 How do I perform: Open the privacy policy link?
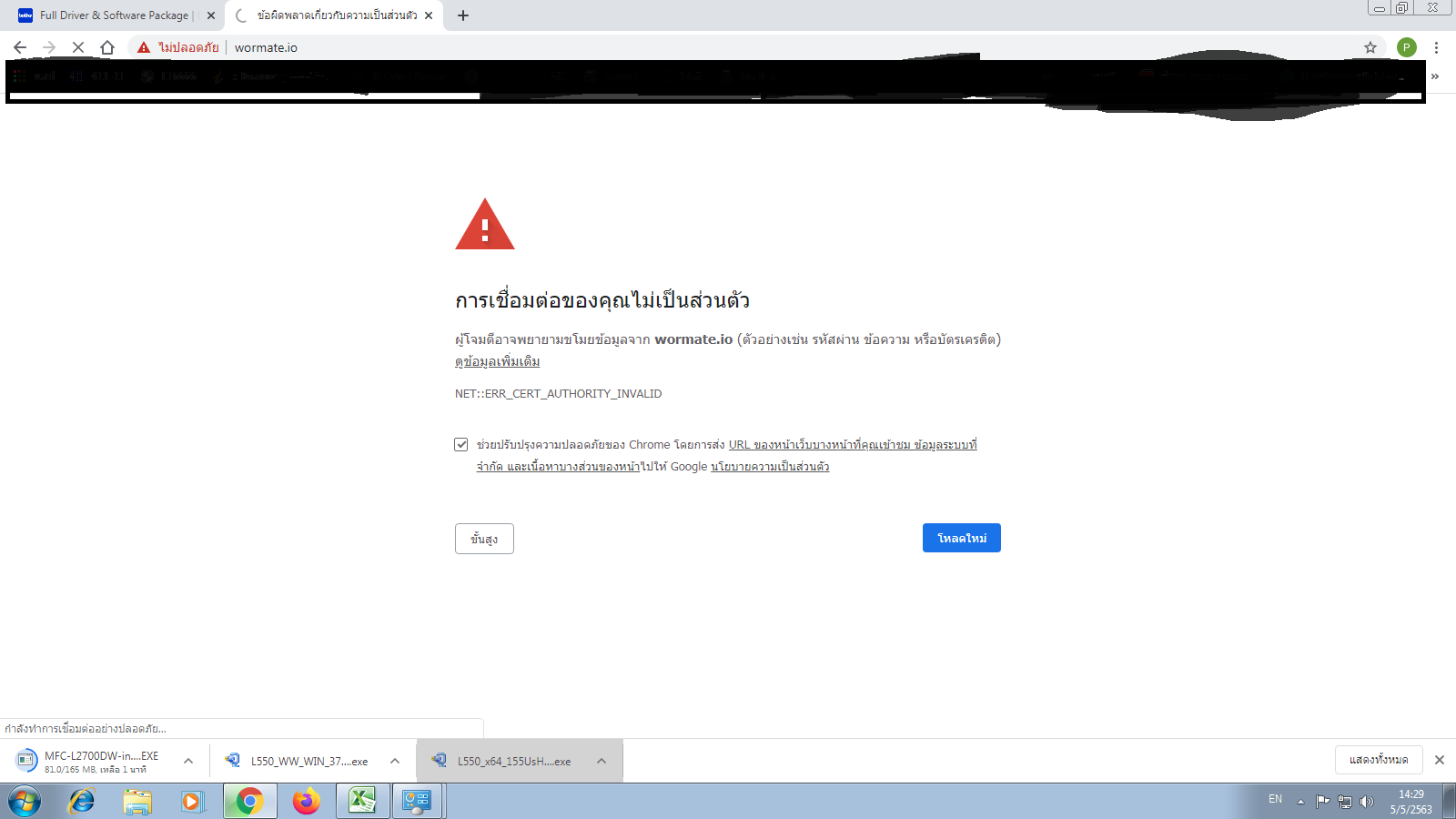770,467
